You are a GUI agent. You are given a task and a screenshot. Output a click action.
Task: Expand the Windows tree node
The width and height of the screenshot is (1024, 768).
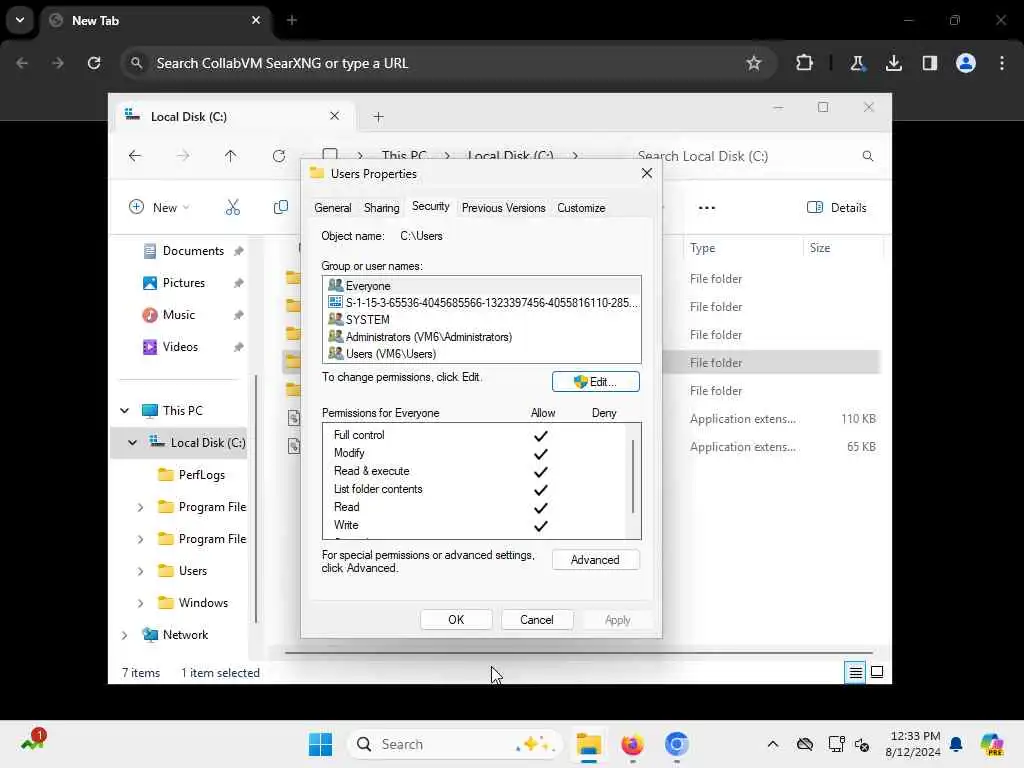tap(140, 603)
